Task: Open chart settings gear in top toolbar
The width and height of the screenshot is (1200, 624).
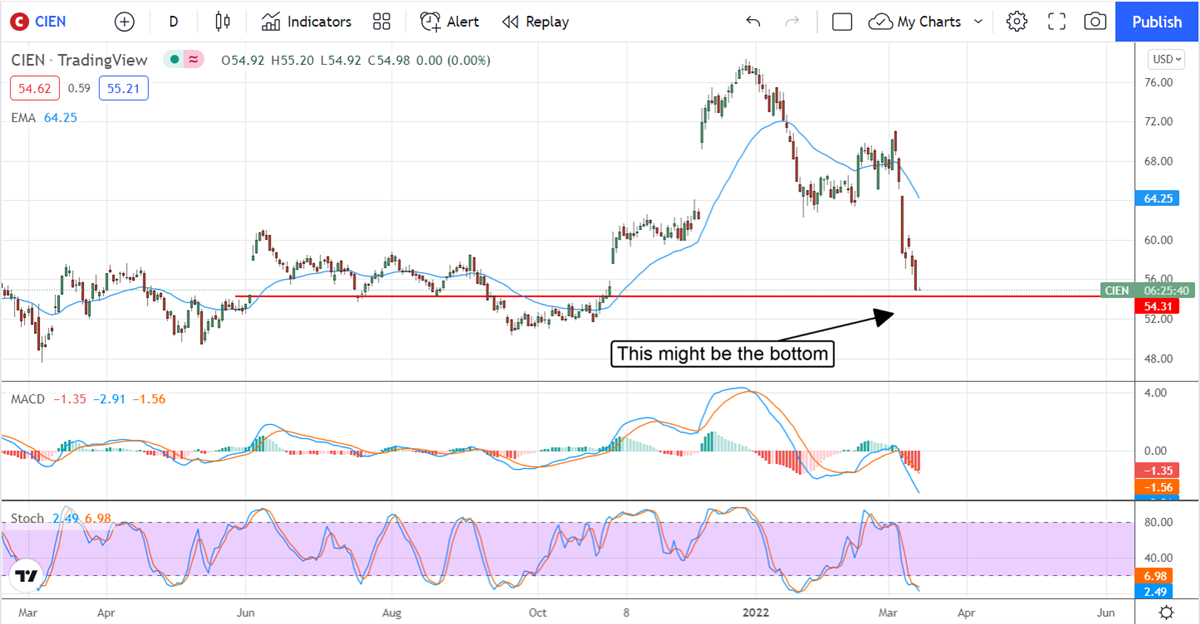Action: tap(1017, 21)
